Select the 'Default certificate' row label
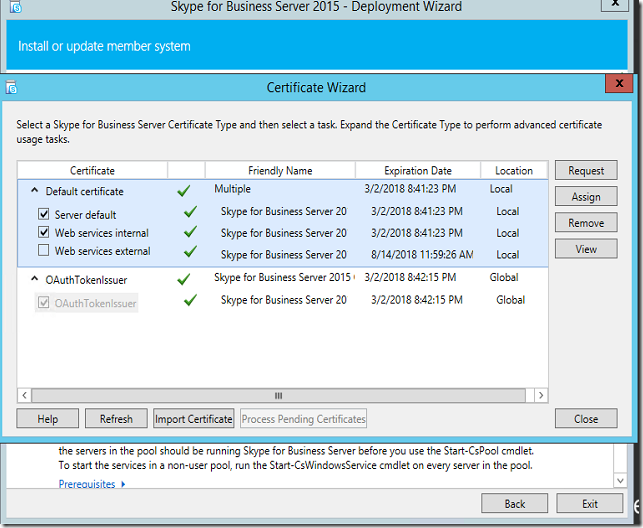 tap(84, 191)
